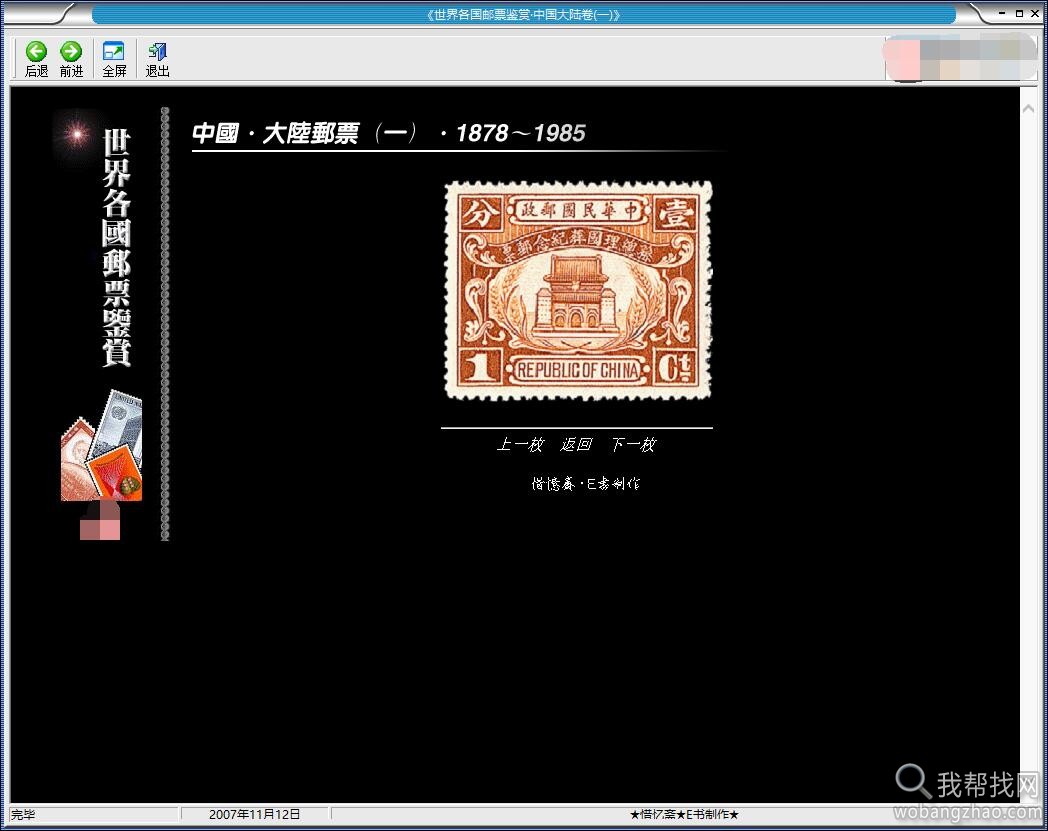
Task: Click the vertical 世界各國郵票鑒賞 title
Action: click(x=116, y=247)
